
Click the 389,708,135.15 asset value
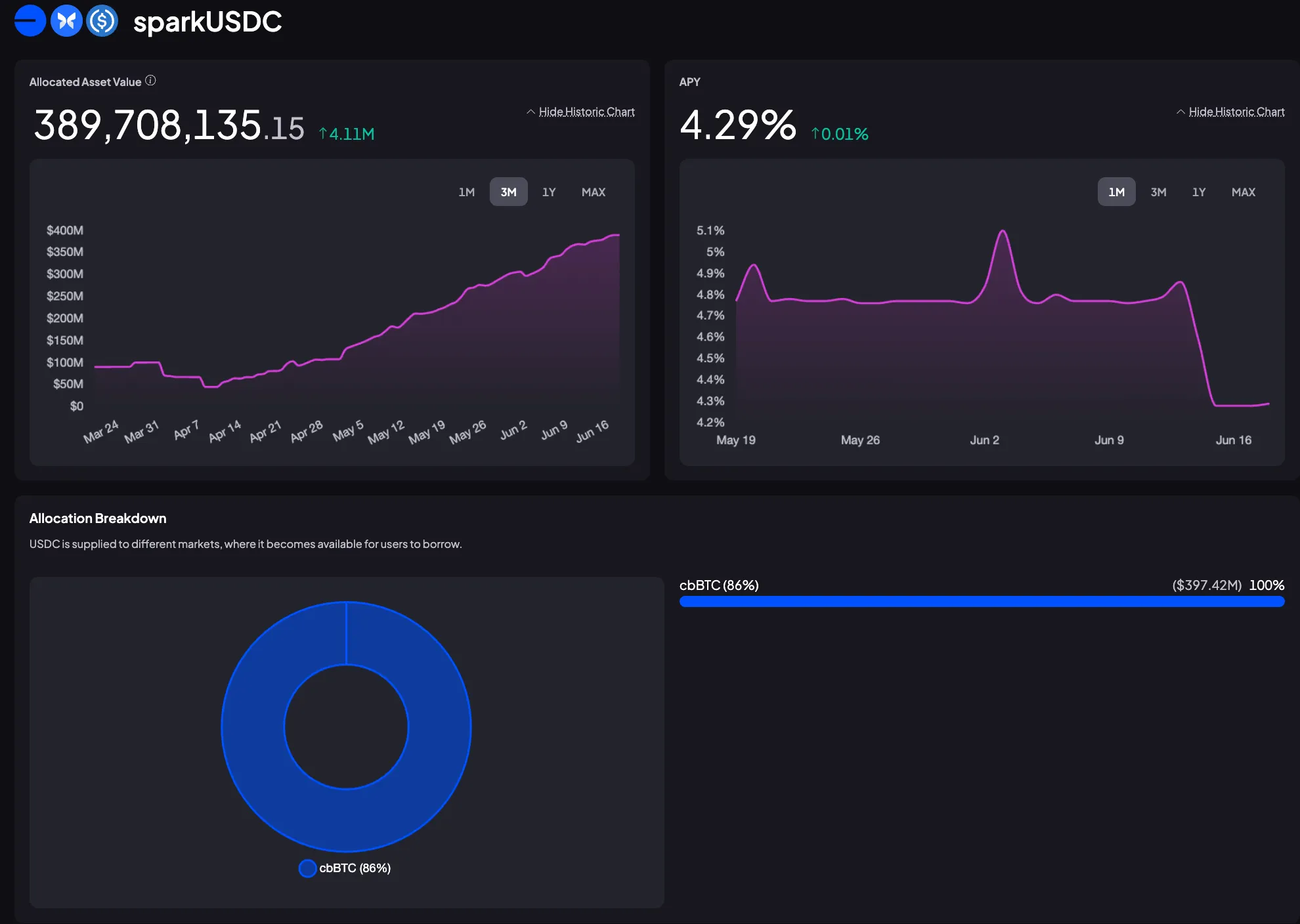tap(169, 125)
